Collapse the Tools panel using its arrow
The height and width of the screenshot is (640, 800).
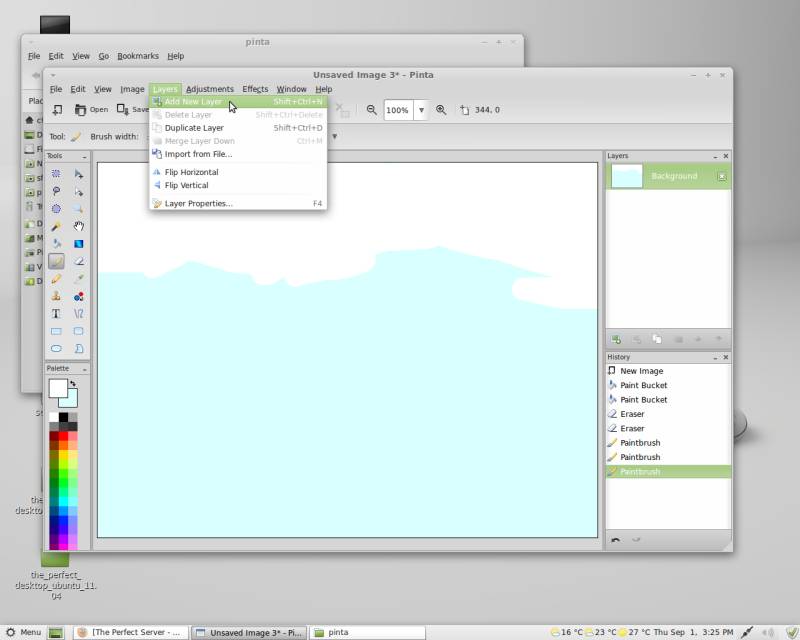pyautogui.click(x=84, y=156)
